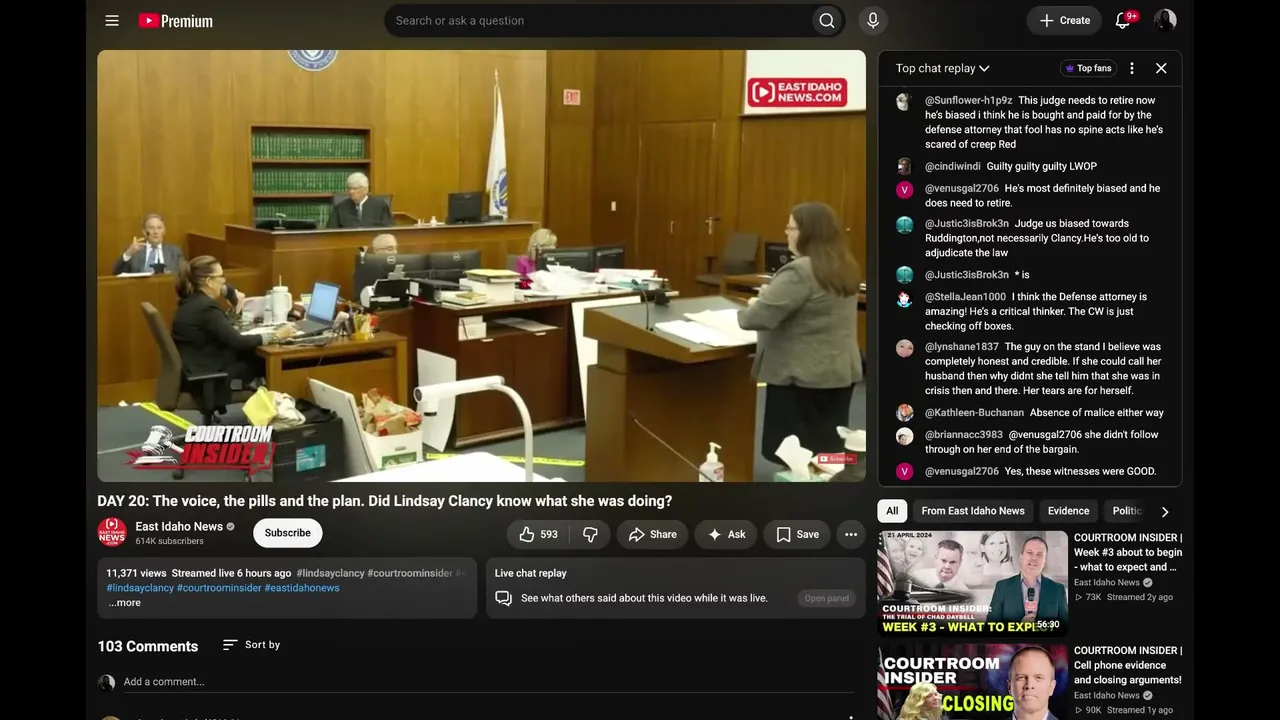Viewport: 1280px width, 720px height.
Task: Click the search magnifier icon
Action: coord(827,21)
